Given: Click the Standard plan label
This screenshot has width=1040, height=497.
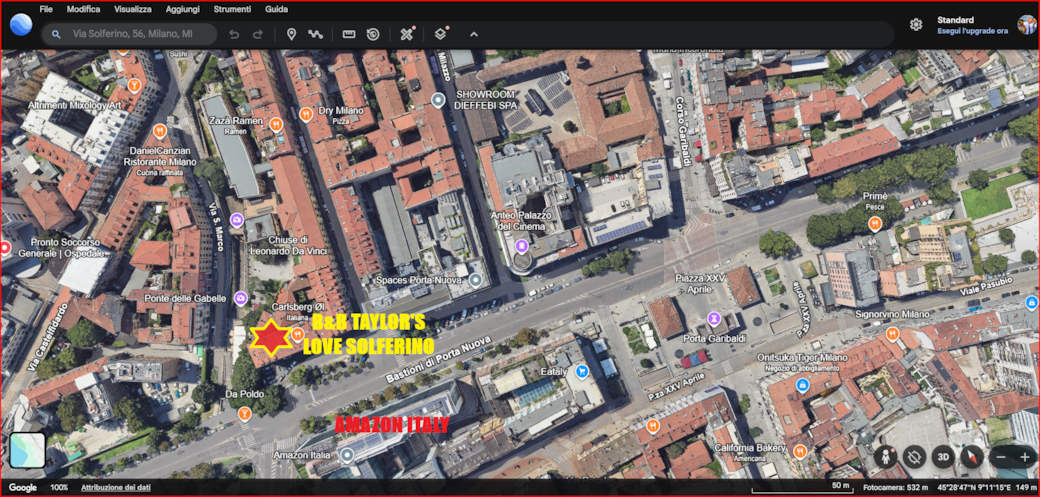Looking at the screenshot, I should (955, 20).
